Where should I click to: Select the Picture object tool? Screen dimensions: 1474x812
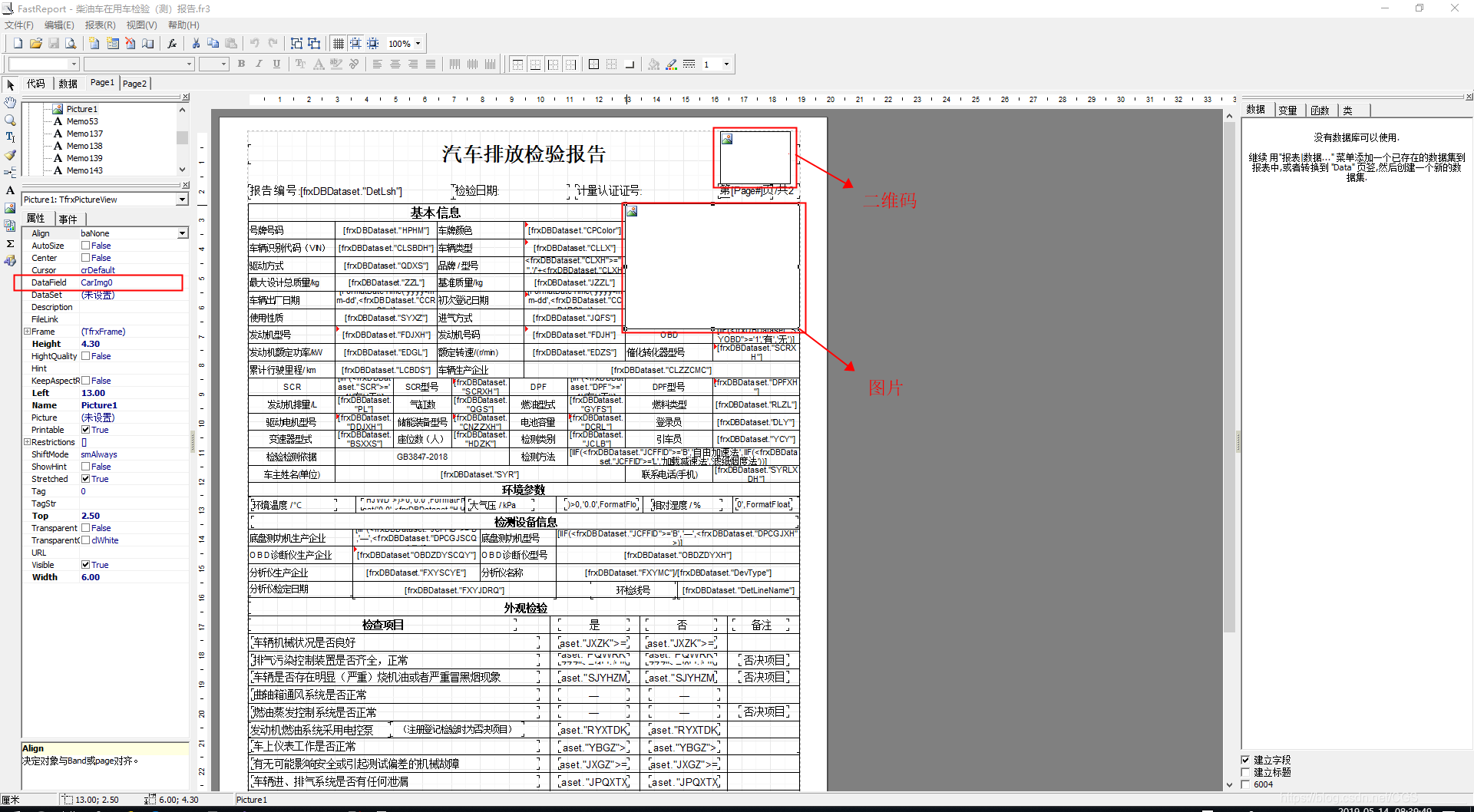(x=10, y=207)
